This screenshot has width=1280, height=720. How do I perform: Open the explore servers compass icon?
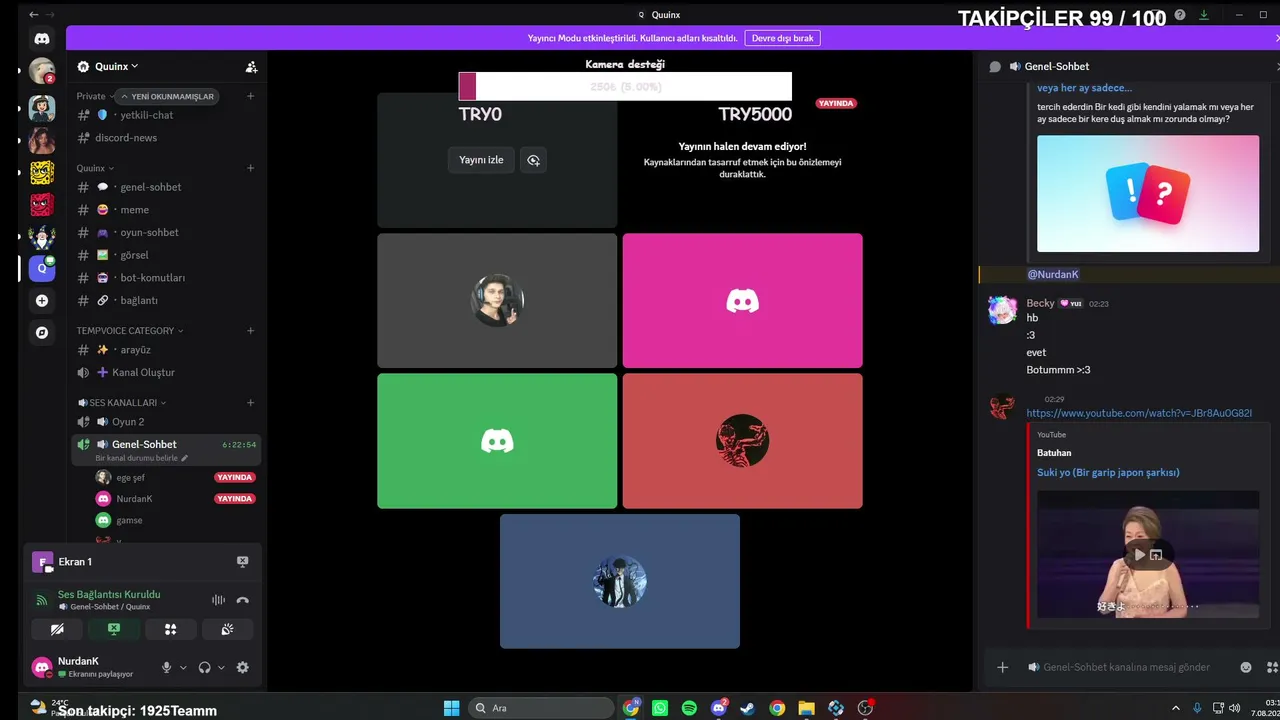(42, 333)
